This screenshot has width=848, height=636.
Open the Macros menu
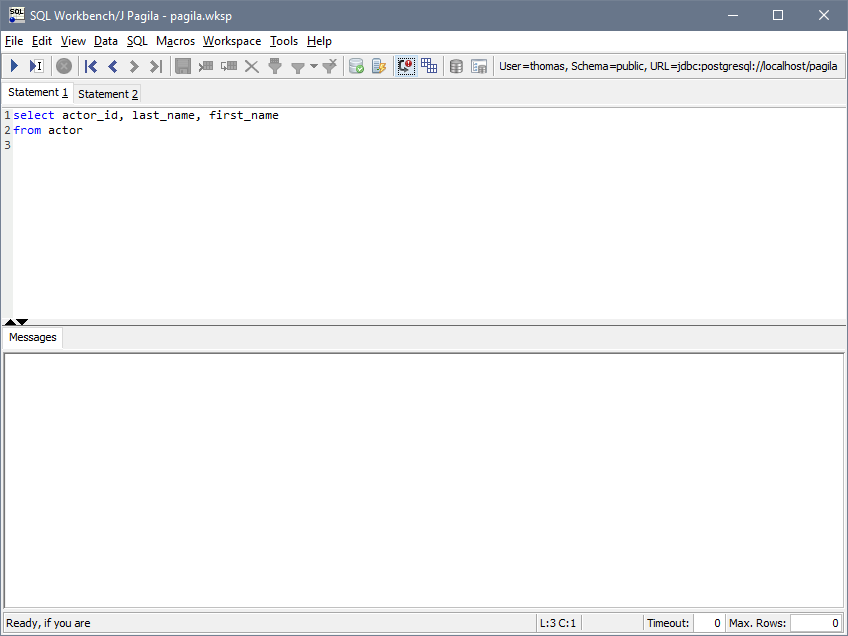(x=175, y=41)
